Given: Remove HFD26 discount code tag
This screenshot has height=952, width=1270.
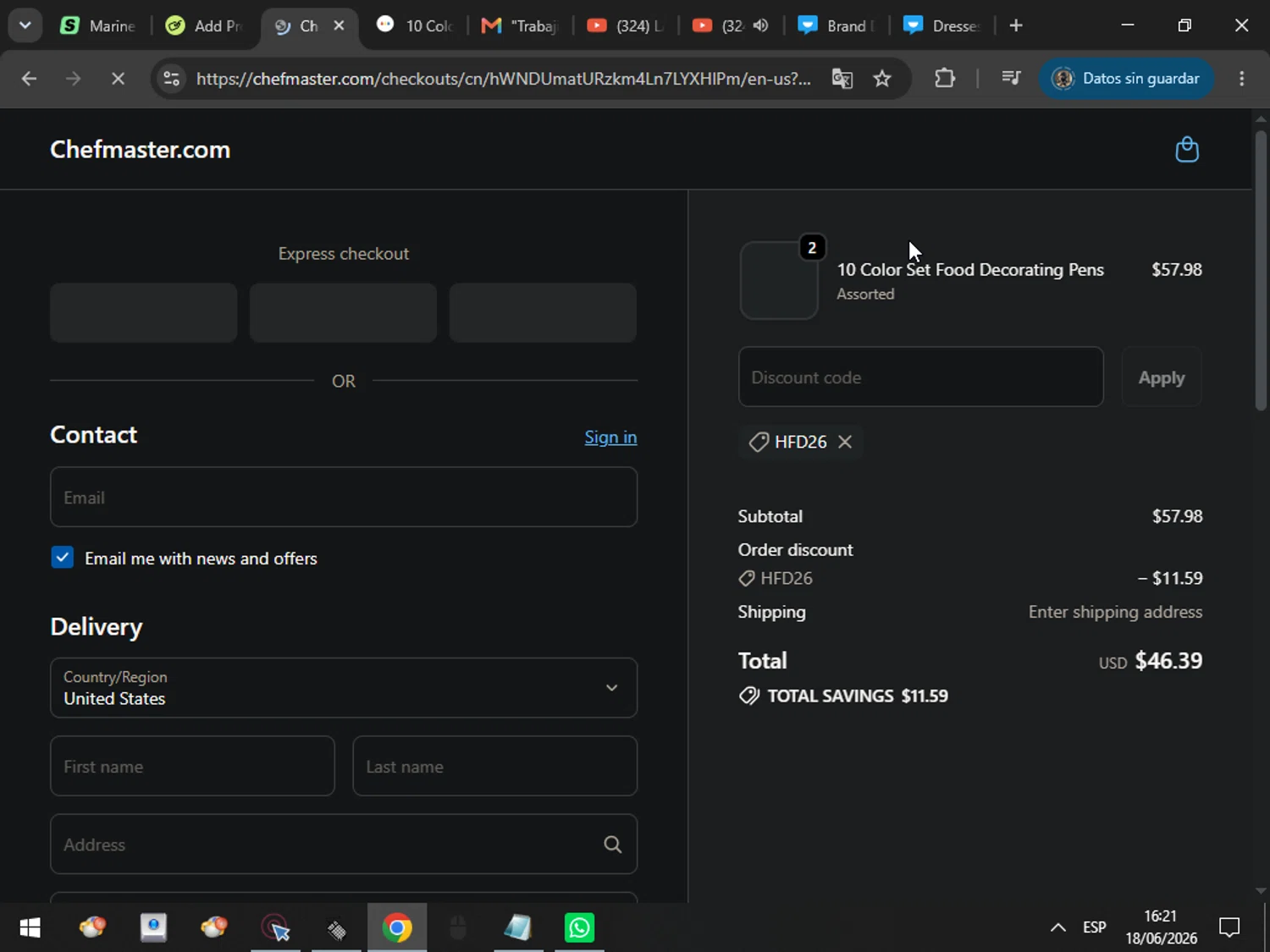Looking at the screenshot, I should coord(844,442).
